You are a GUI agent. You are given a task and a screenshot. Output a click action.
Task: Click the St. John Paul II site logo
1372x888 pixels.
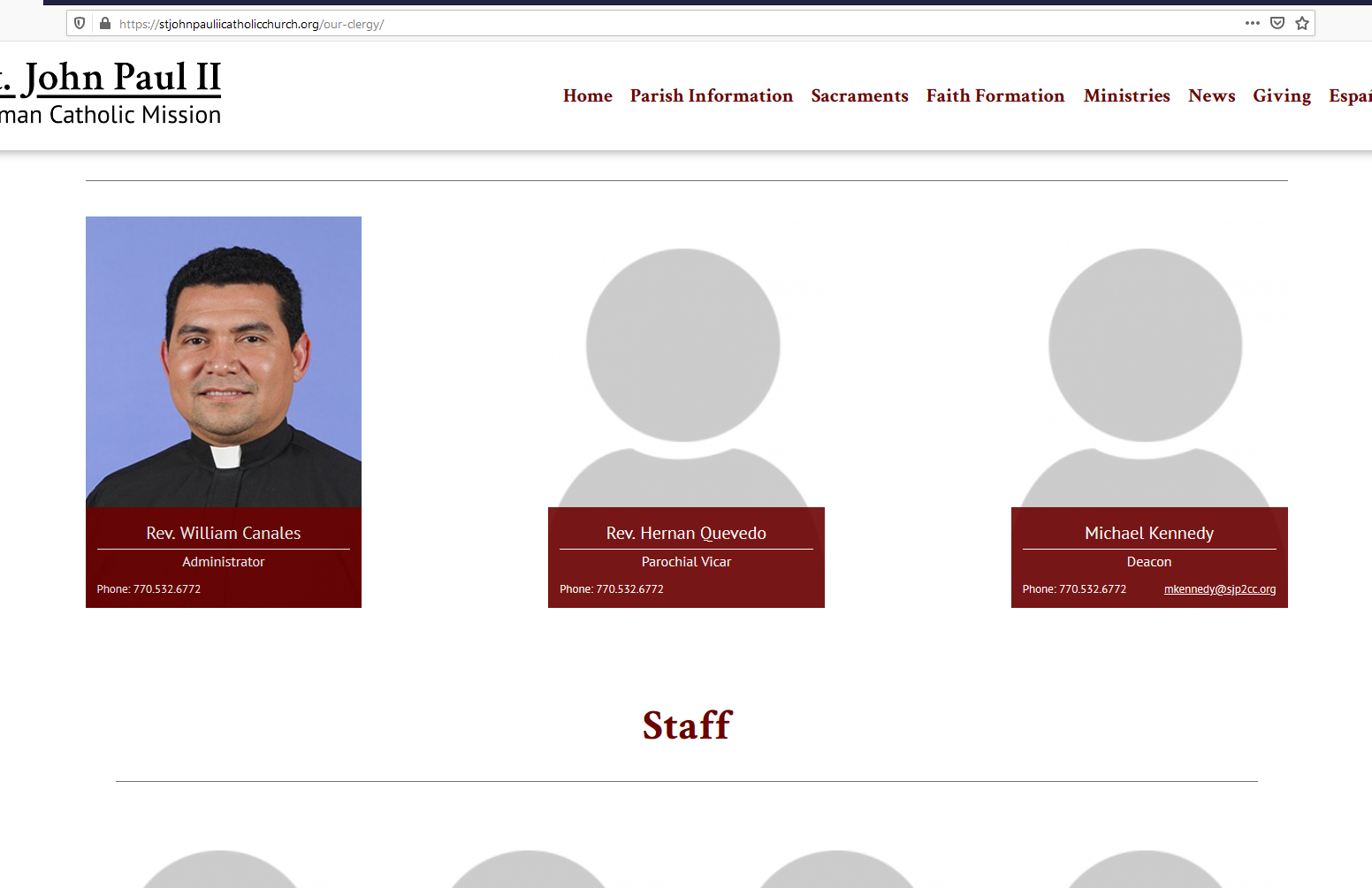click(x=111, y=92)
